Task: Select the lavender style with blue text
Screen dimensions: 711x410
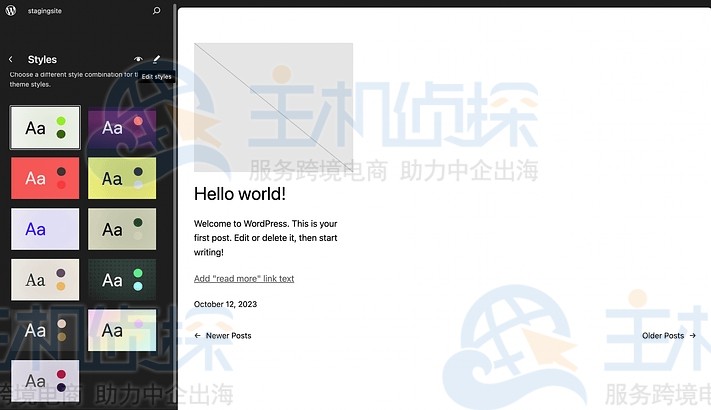Action: point(45,229)
